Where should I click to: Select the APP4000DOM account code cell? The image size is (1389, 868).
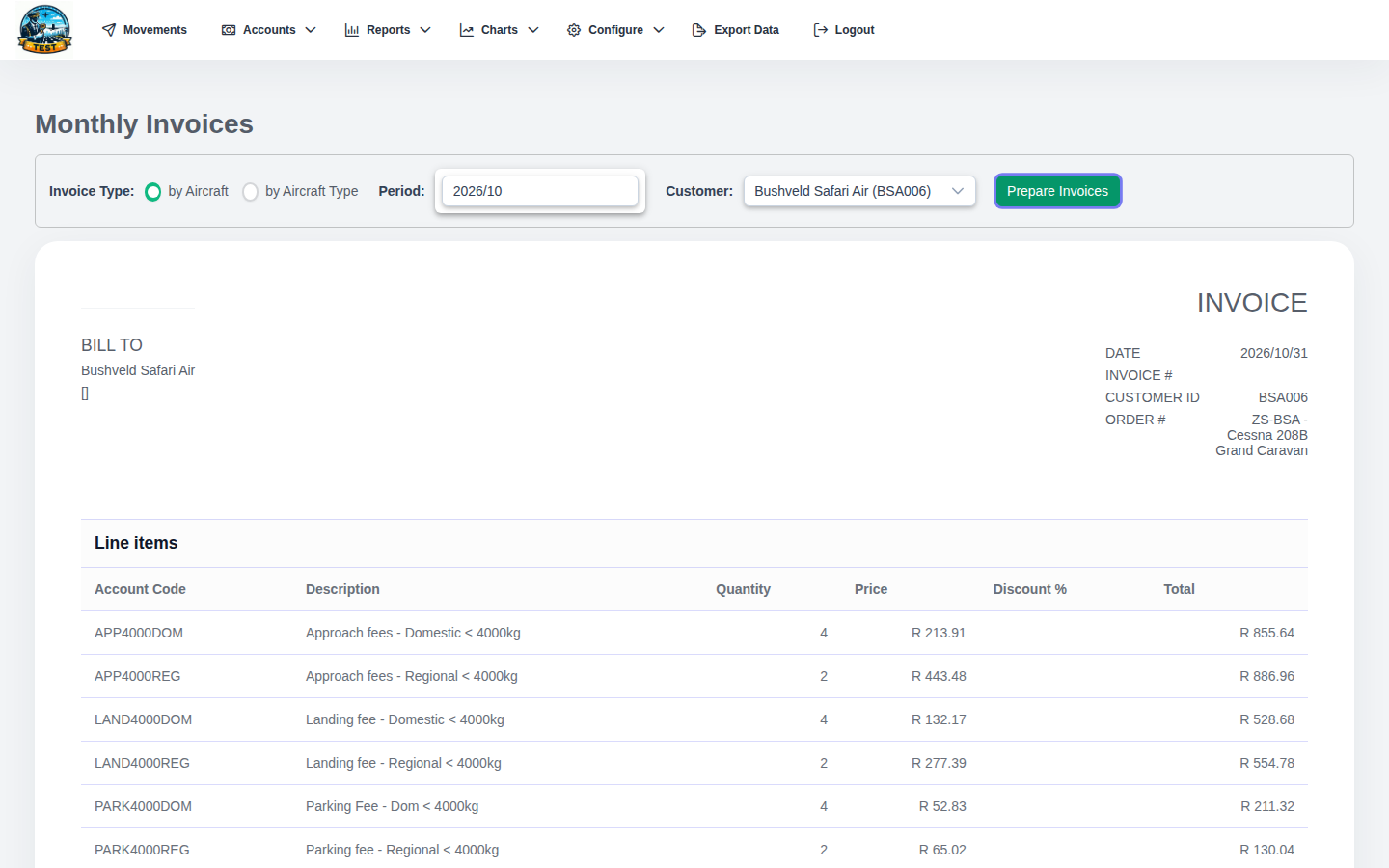[x=139, y=633]
